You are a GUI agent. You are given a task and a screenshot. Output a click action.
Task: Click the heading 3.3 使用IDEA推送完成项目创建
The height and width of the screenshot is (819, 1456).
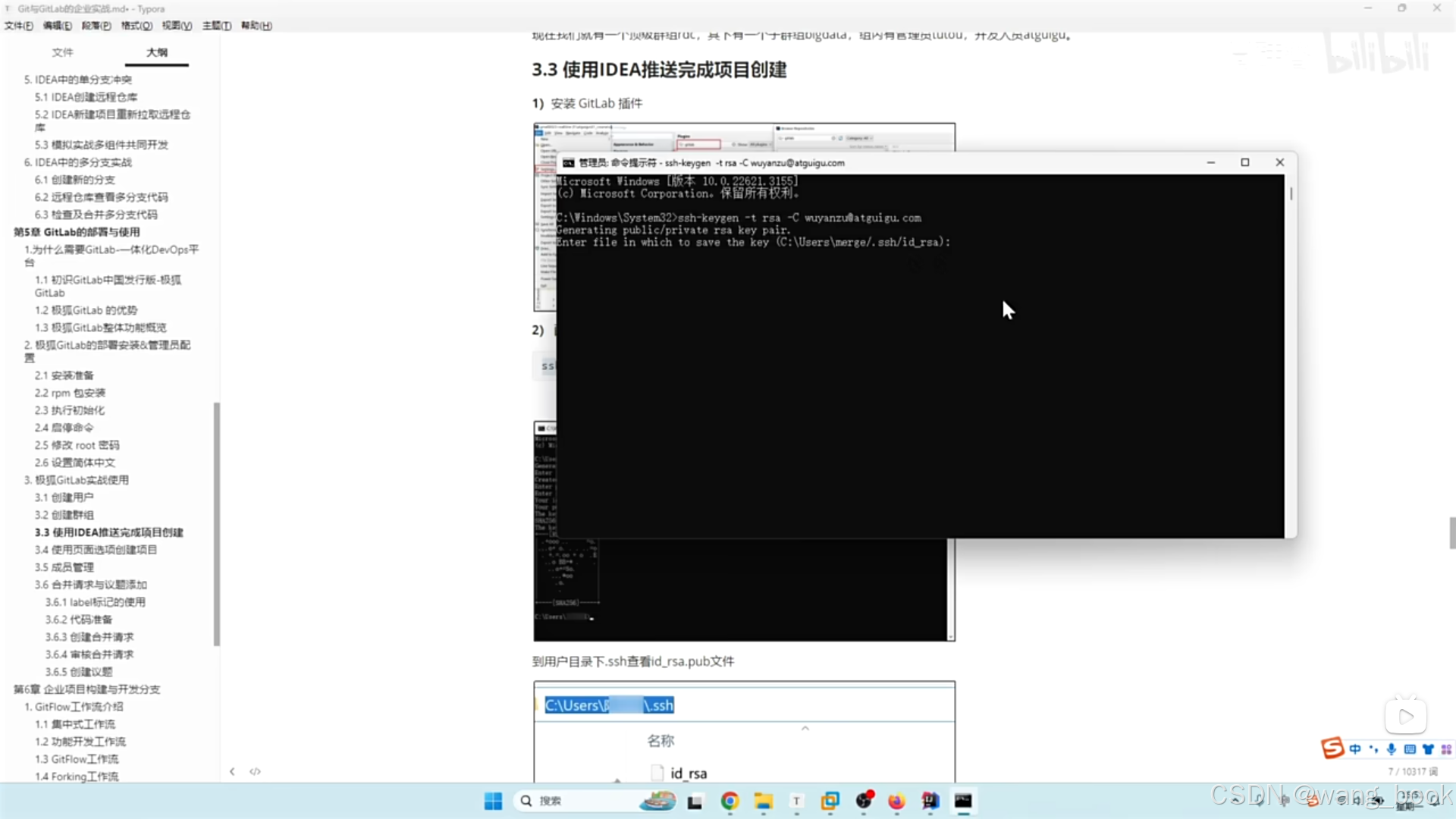(x=659, y=70)
